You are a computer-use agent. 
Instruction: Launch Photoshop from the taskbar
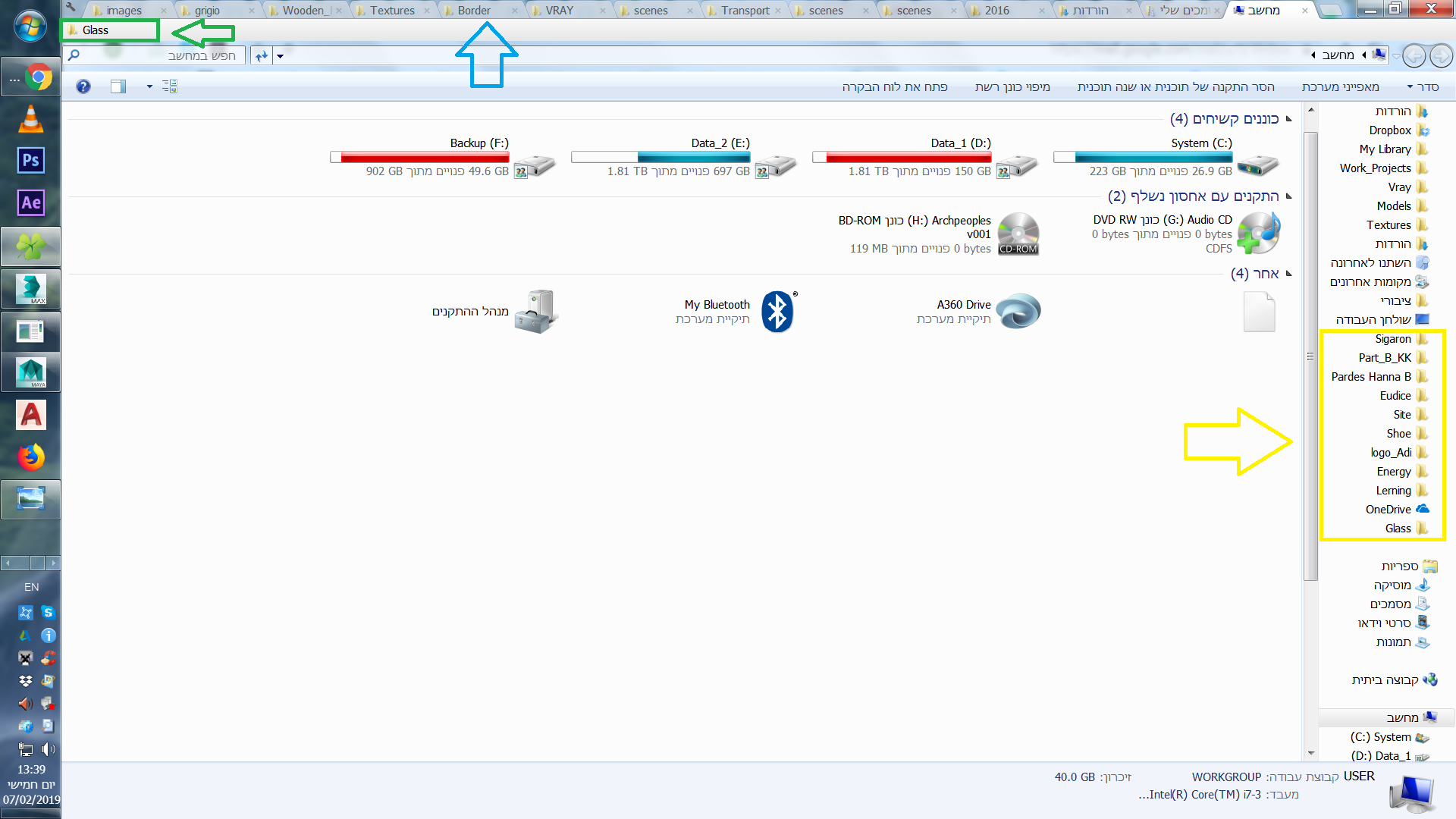click(30, 160)
